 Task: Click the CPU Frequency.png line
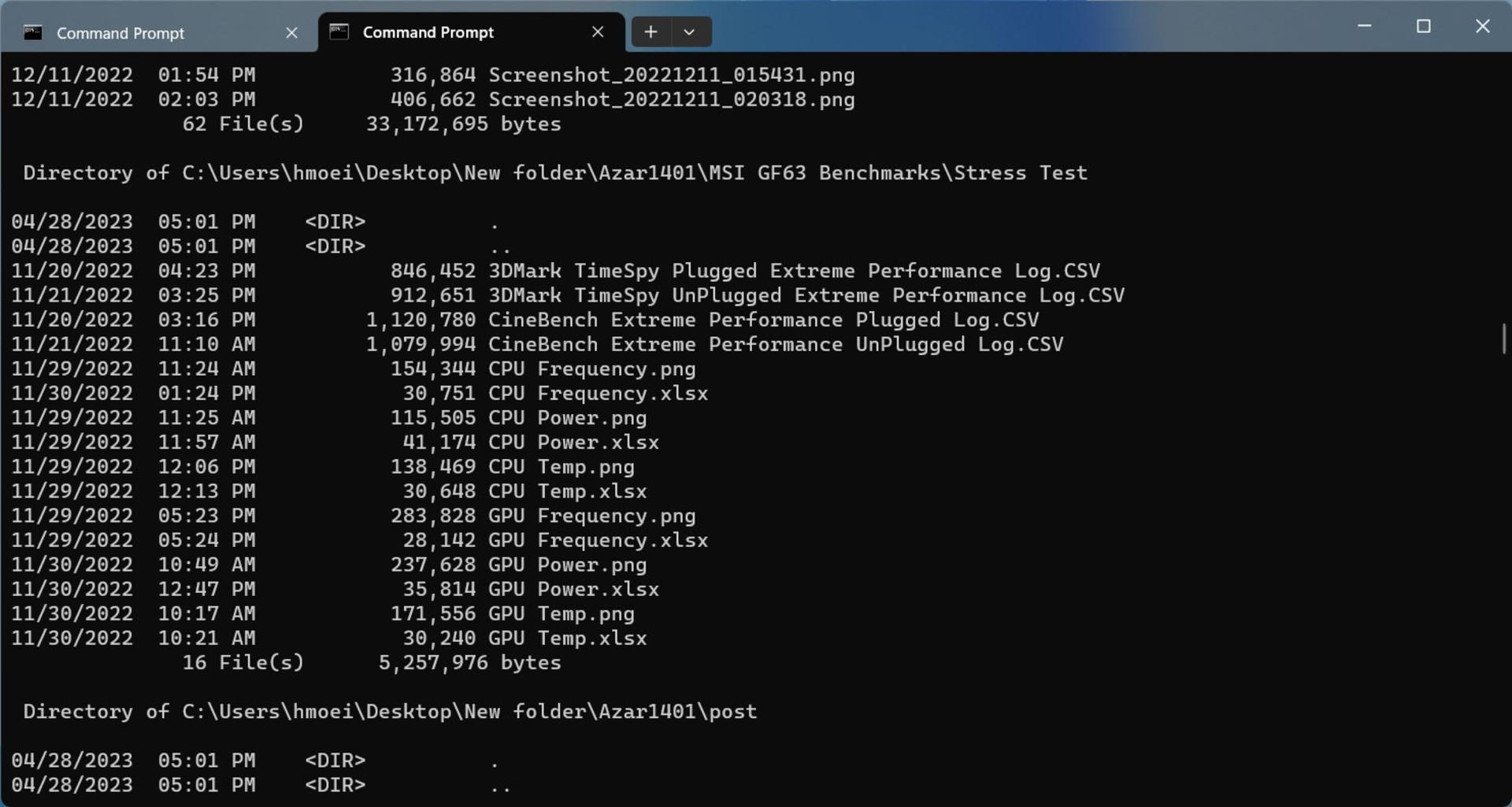(354, 369)
